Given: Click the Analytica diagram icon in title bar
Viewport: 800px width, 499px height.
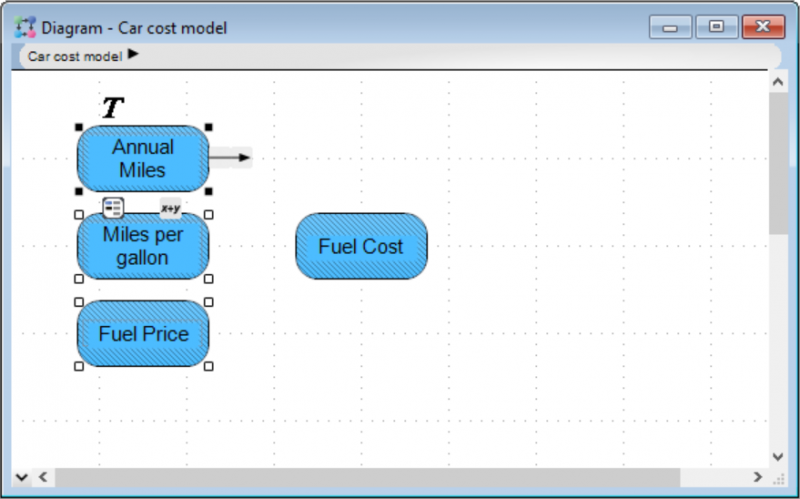Looking at the screenshot, I should tap(25, 27).
